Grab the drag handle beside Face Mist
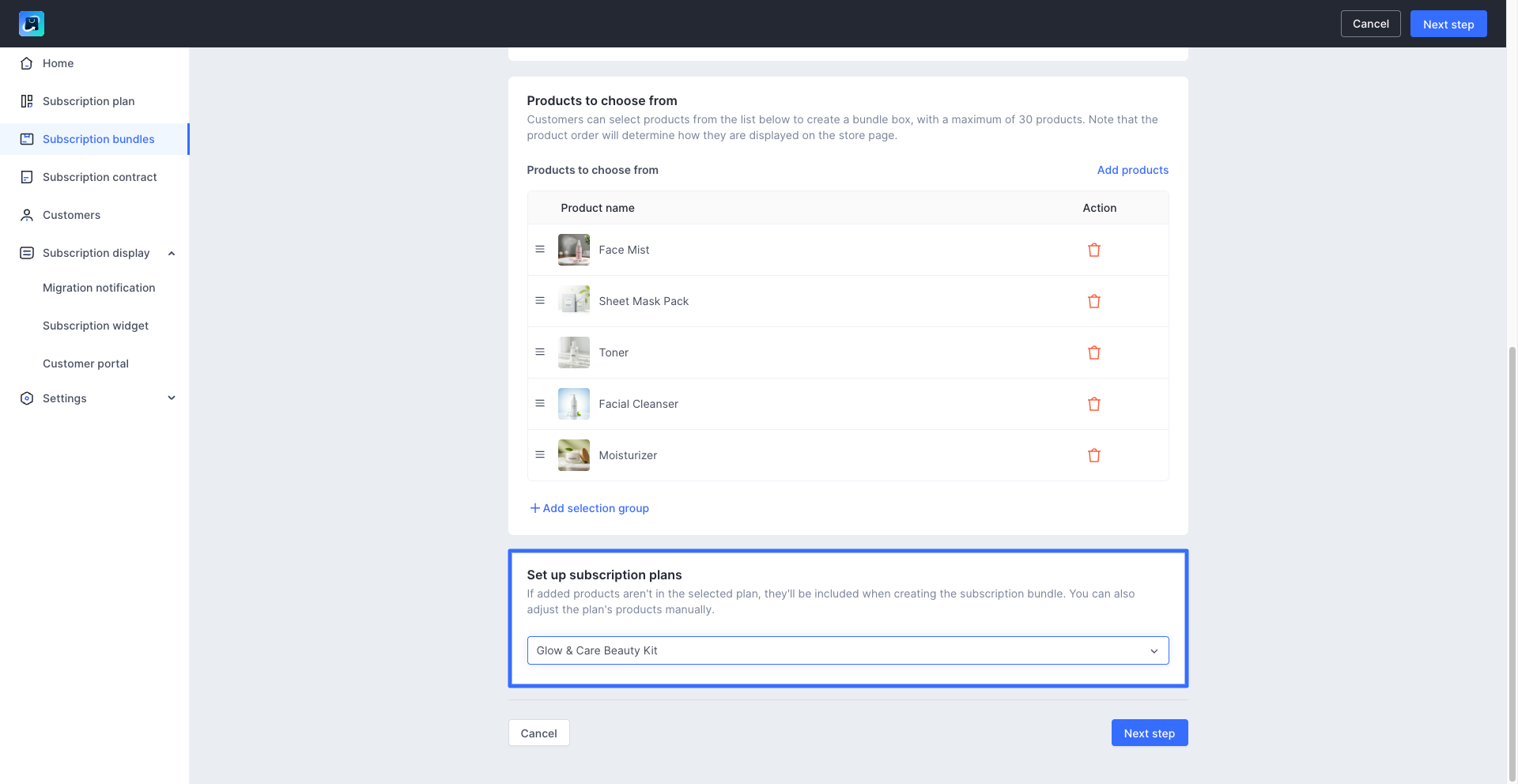This screenshot has width=1518, height=784. 540,249
